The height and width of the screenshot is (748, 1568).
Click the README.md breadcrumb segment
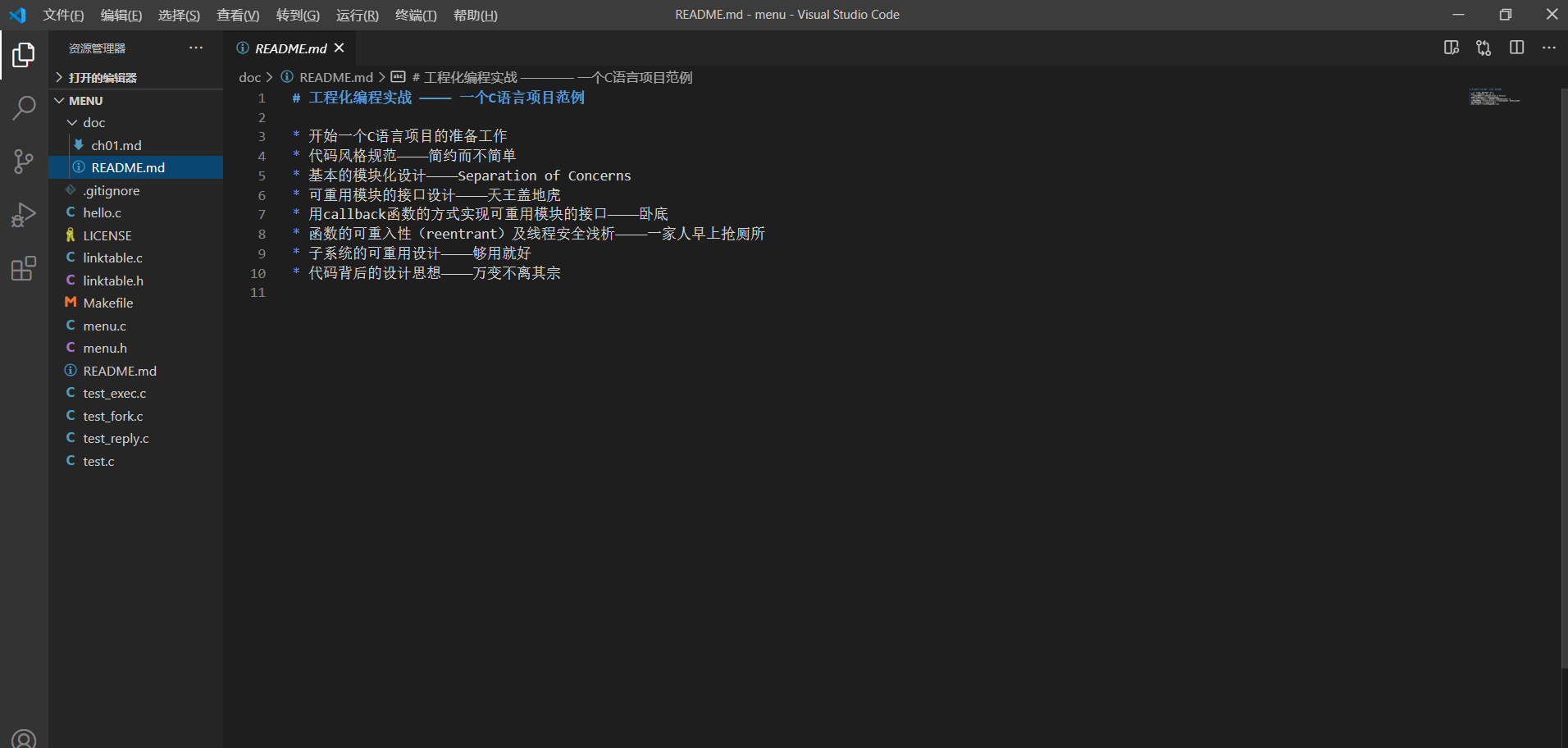tap(327, 77)
